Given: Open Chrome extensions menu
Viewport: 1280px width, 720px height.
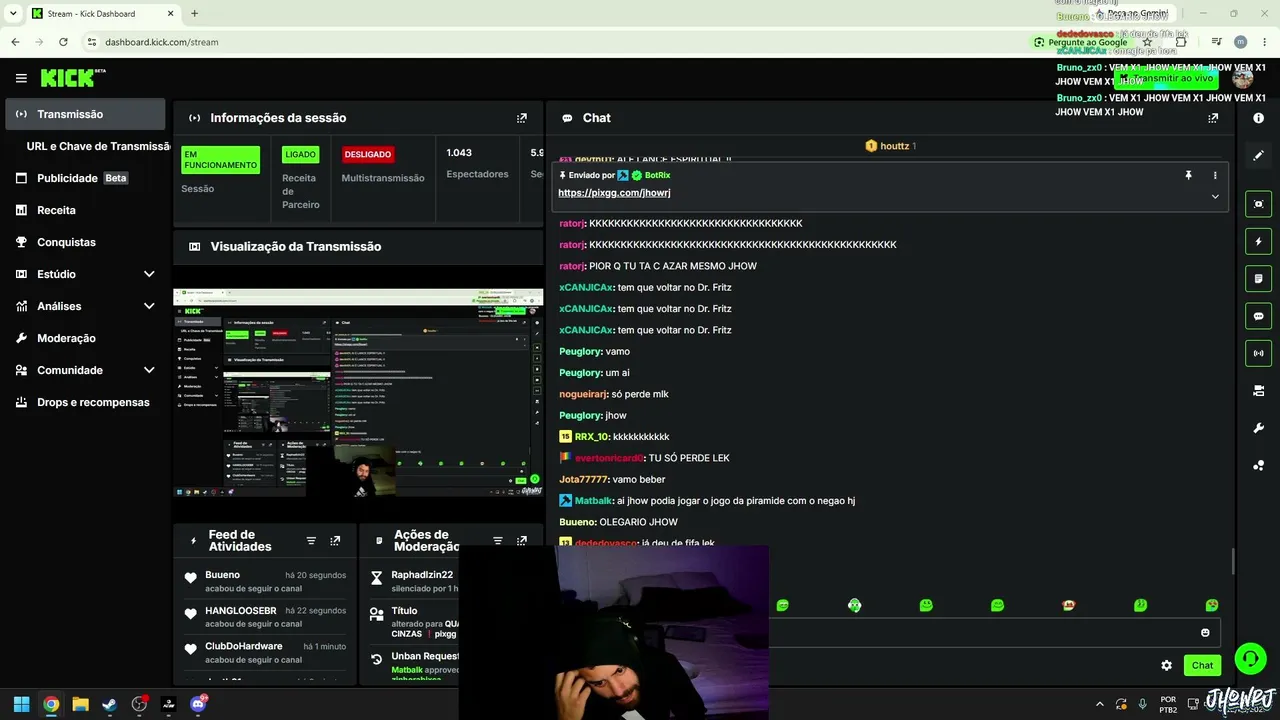Looking at the screenshot, I should point(1181,42).
